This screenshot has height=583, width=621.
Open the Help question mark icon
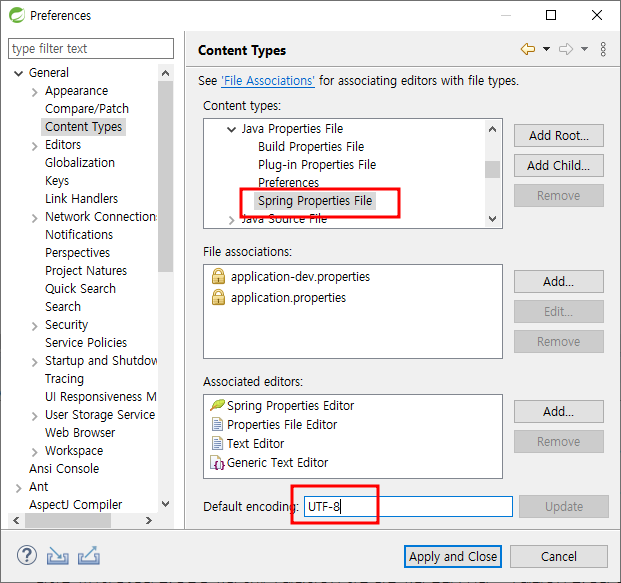27,555
